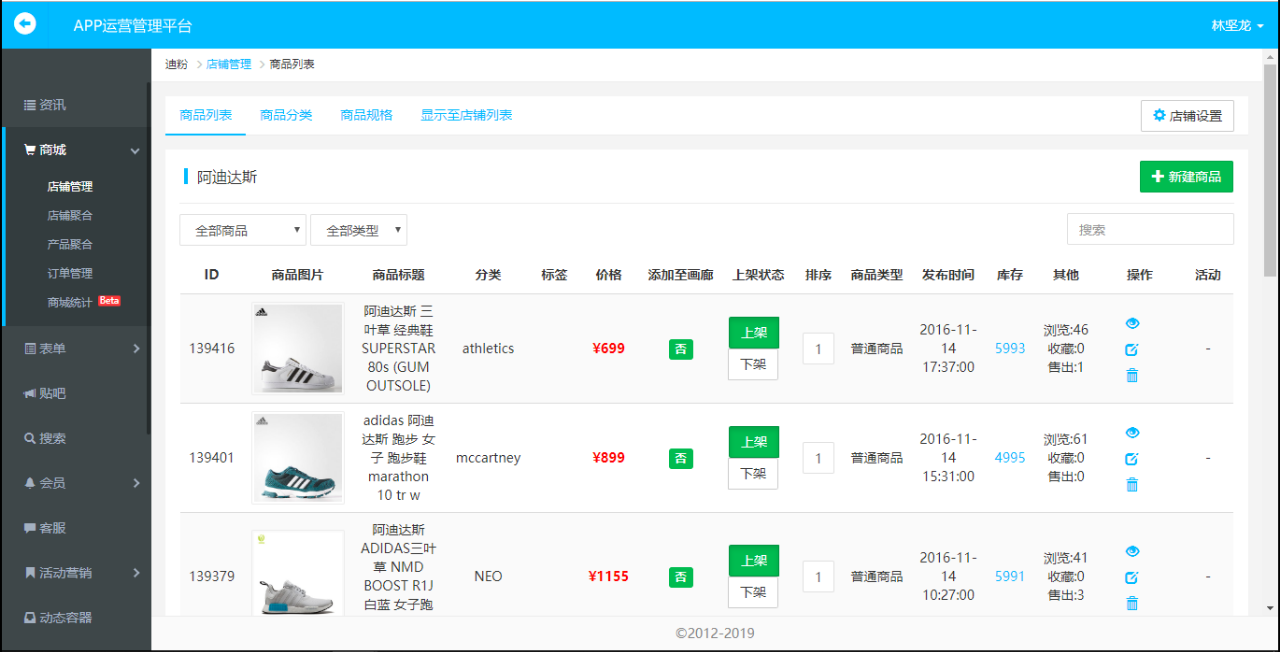Toggle 添加至画廊 否 for product 139416

click(x=680, y=349)
